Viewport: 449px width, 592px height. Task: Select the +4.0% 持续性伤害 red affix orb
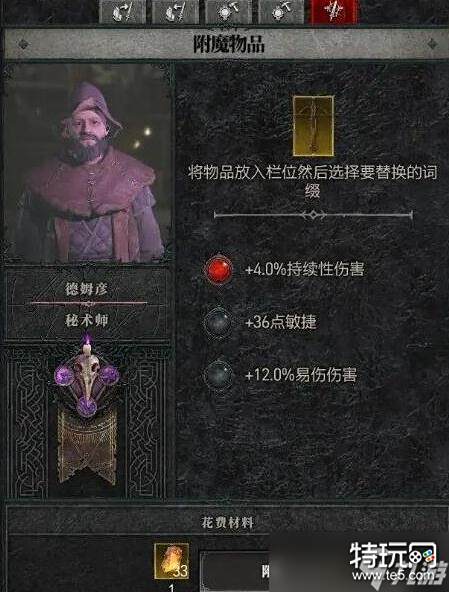click(218, 270)
